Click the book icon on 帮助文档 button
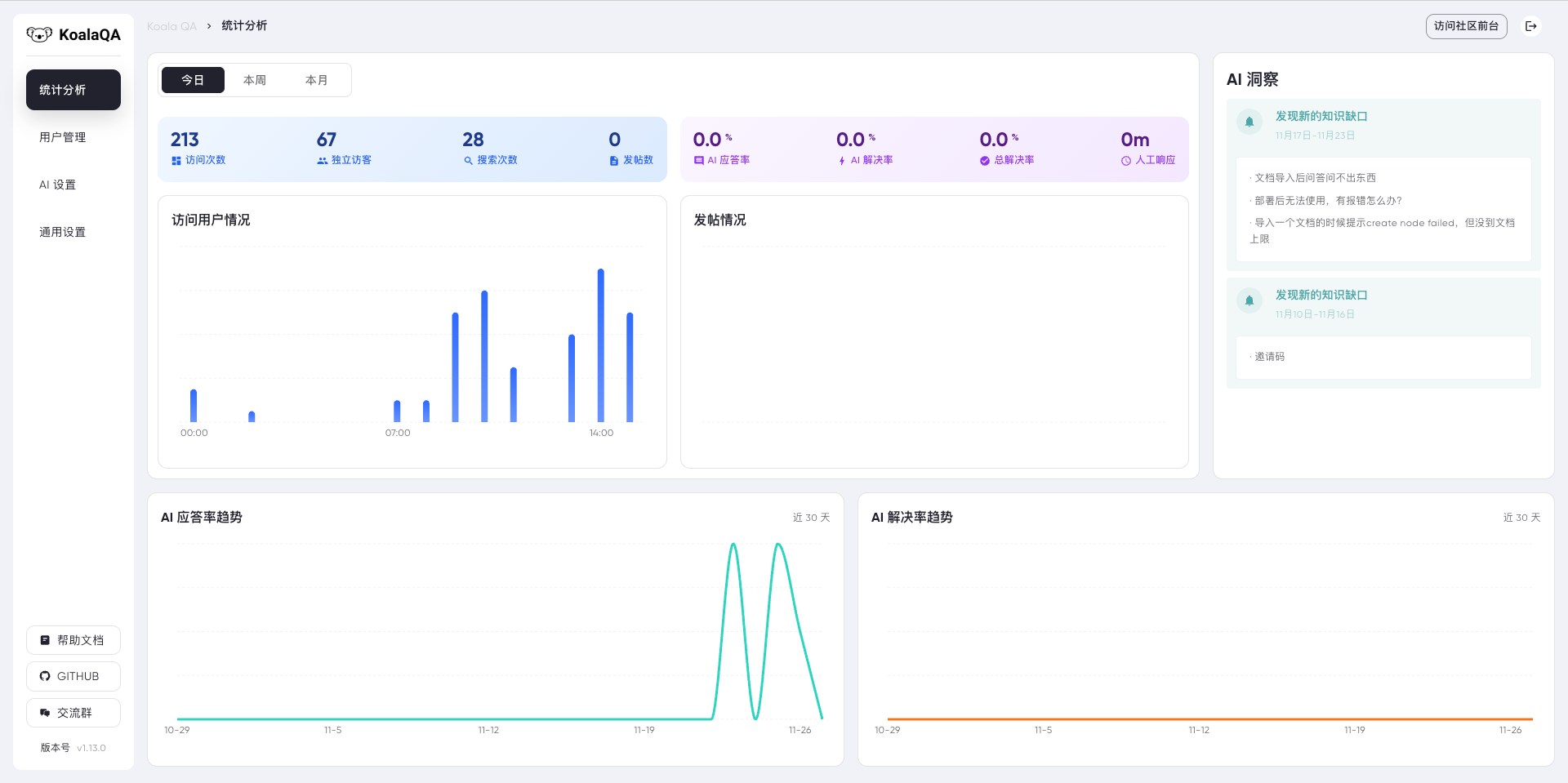The height and width of the screenshot is (783, 1568). click(x=45, y=640)
